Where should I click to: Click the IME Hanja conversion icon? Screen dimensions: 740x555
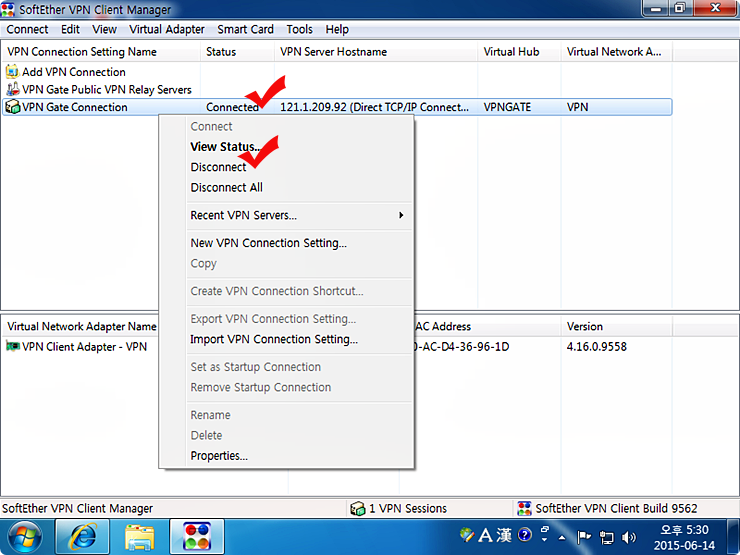(504, 535)
